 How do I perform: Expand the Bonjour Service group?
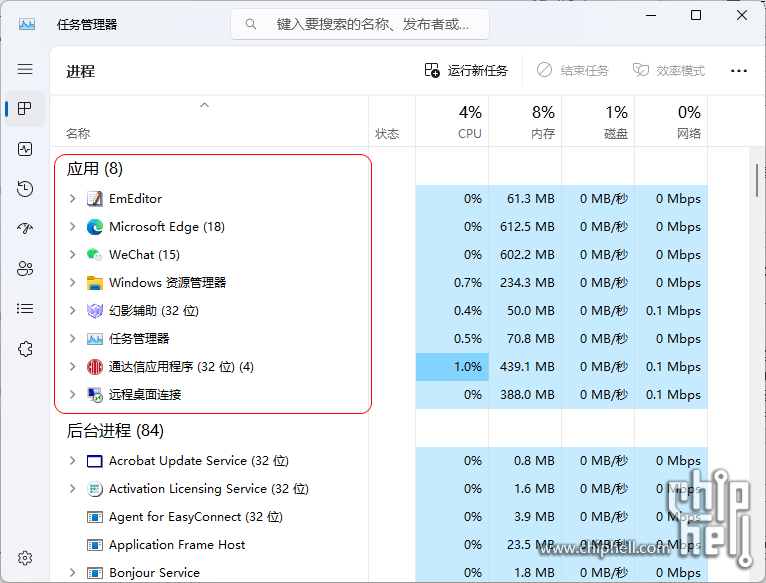point(72,572)
